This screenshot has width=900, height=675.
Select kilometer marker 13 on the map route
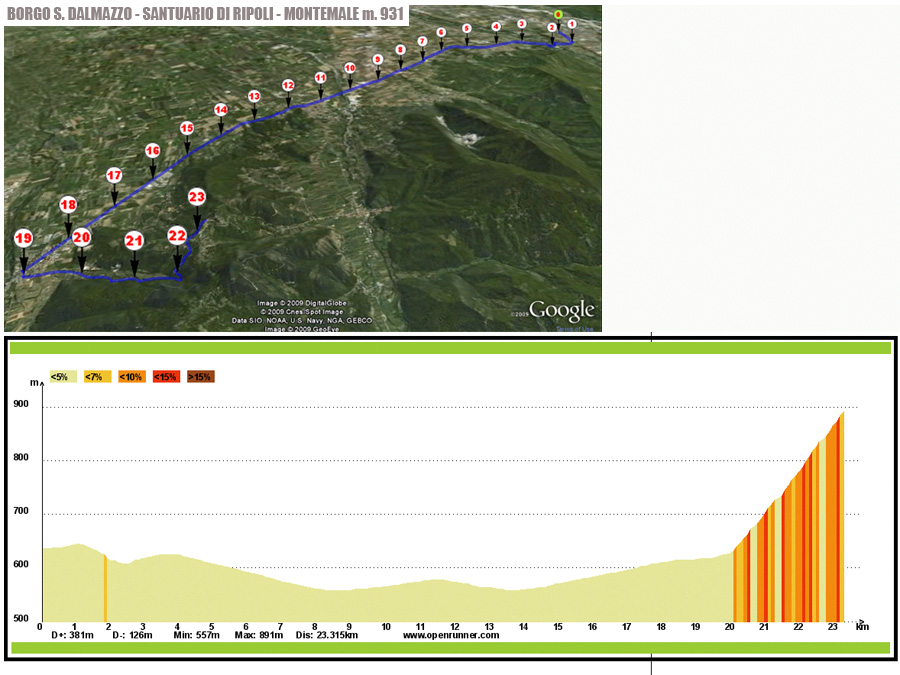click(x=254, y=96)
